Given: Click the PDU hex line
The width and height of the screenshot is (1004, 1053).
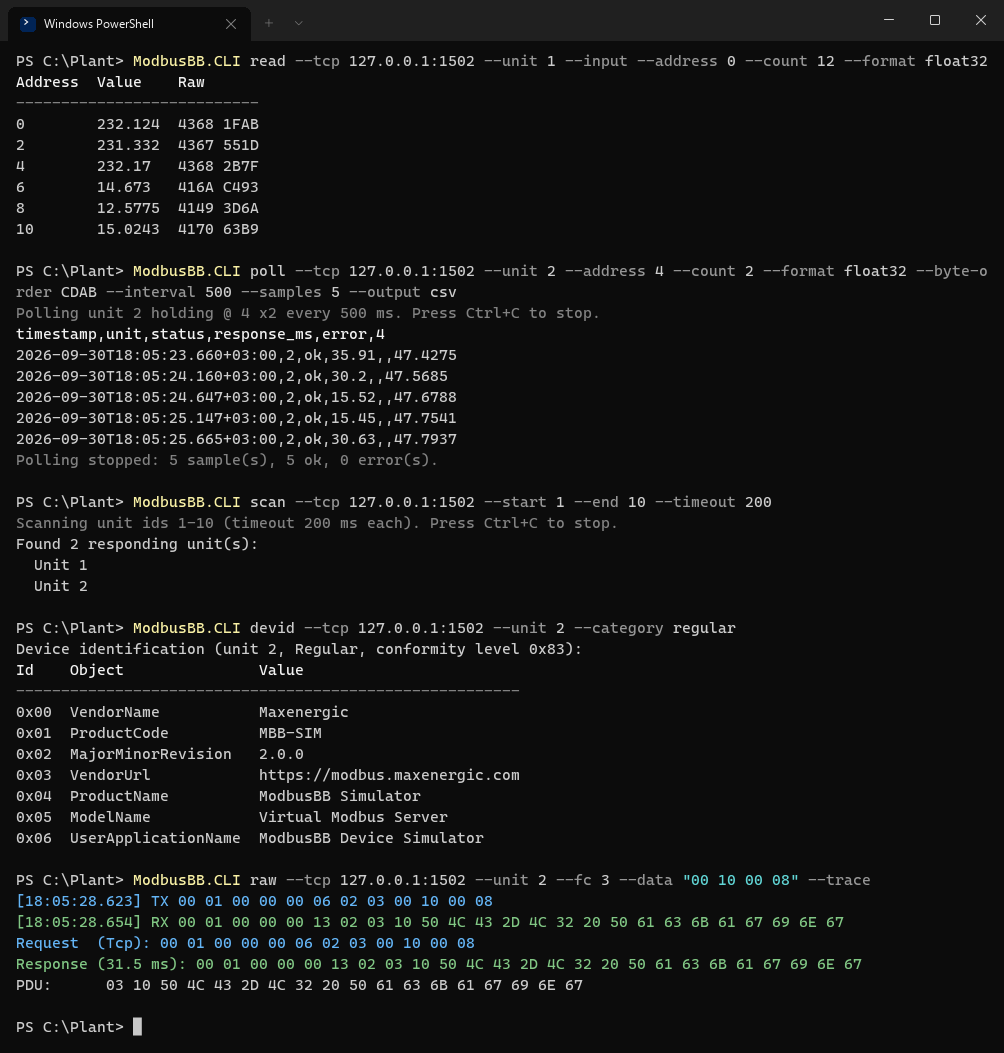Looking at the screenshot, I should tap(300, 985).
